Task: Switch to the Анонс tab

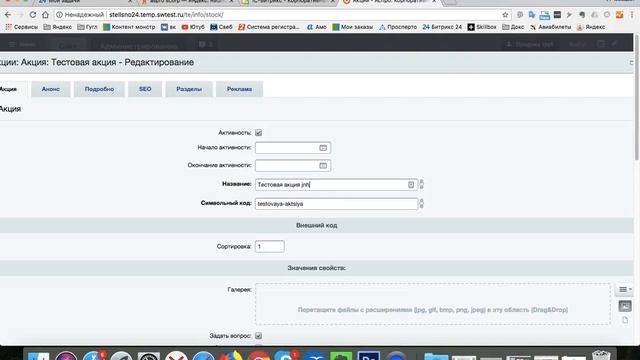Action: point(51,89)
